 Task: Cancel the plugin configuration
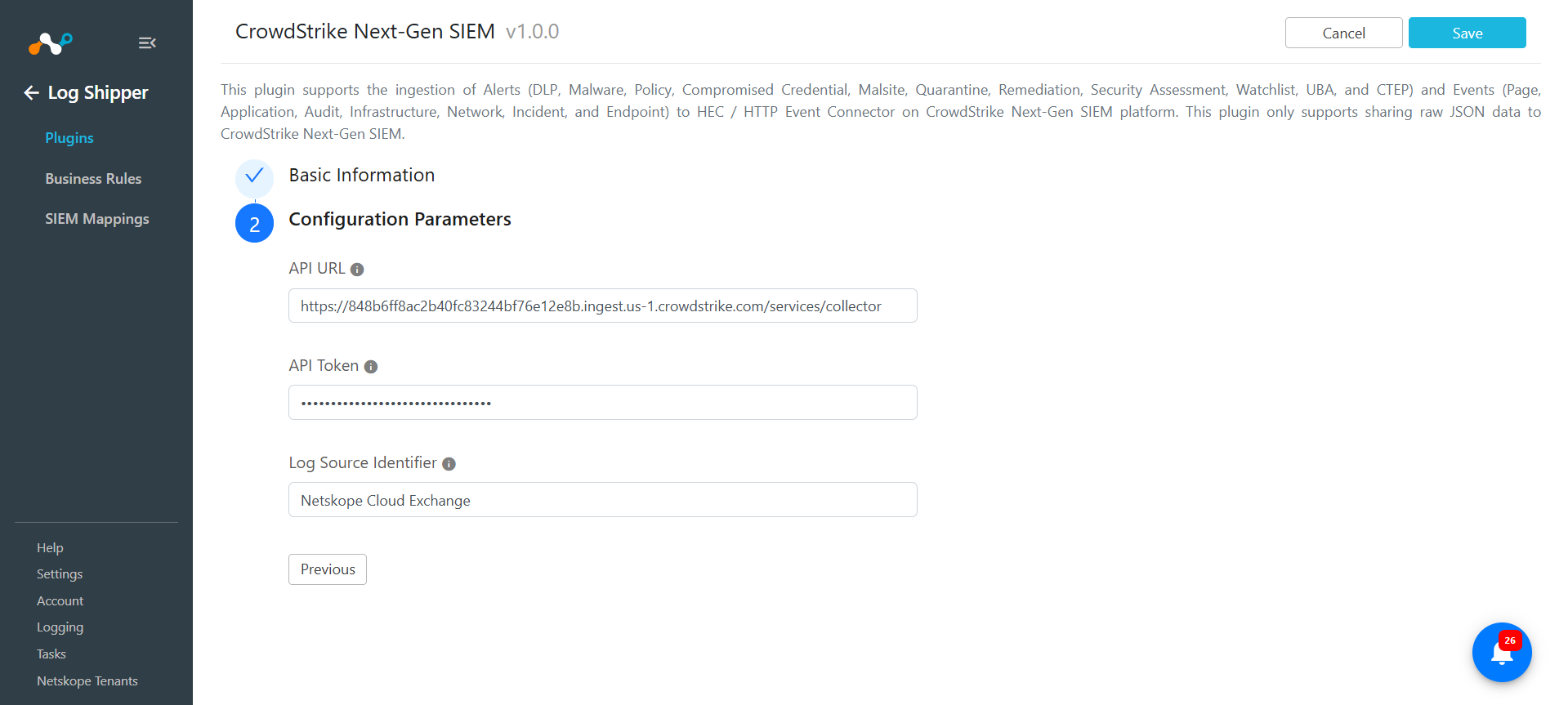click(x=1343, y=33)
